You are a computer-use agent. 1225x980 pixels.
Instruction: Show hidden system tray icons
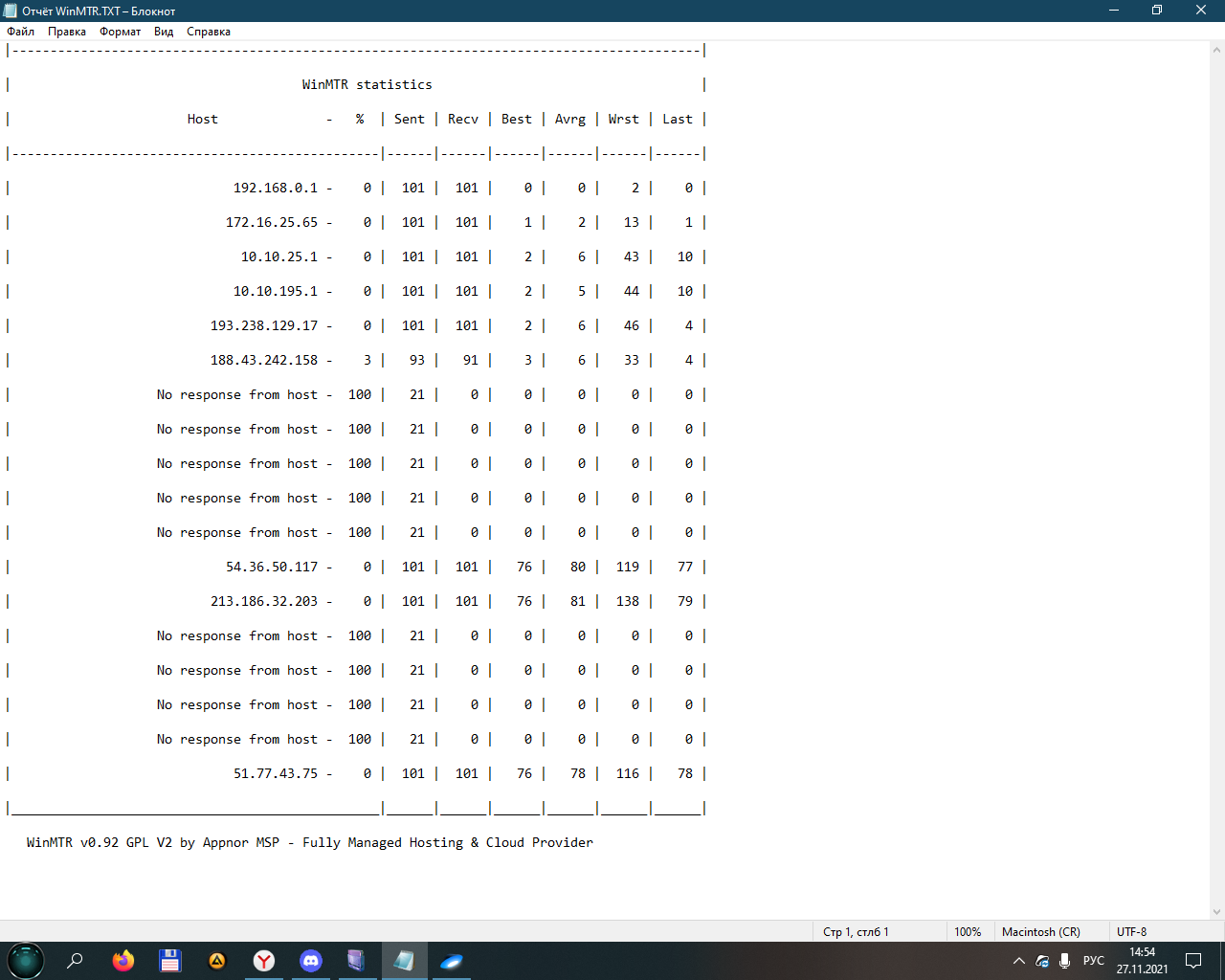(1018, 961)
